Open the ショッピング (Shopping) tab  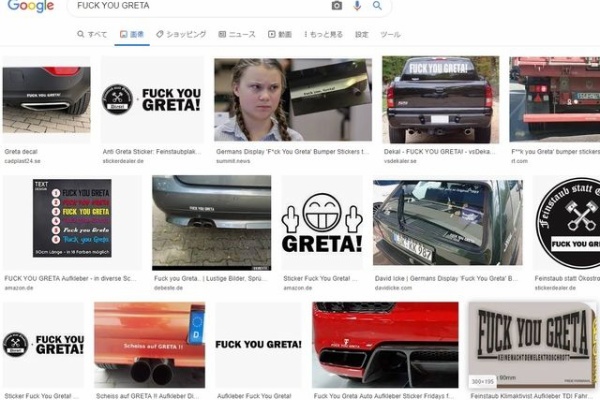coord(180,34)
